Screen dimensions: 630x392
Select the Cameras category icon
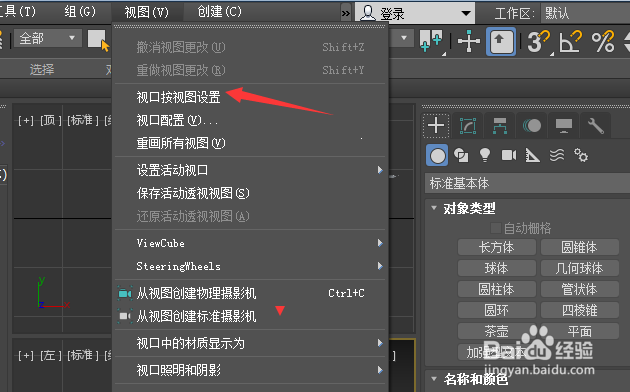pyautogui.click(x=509, y=155)
